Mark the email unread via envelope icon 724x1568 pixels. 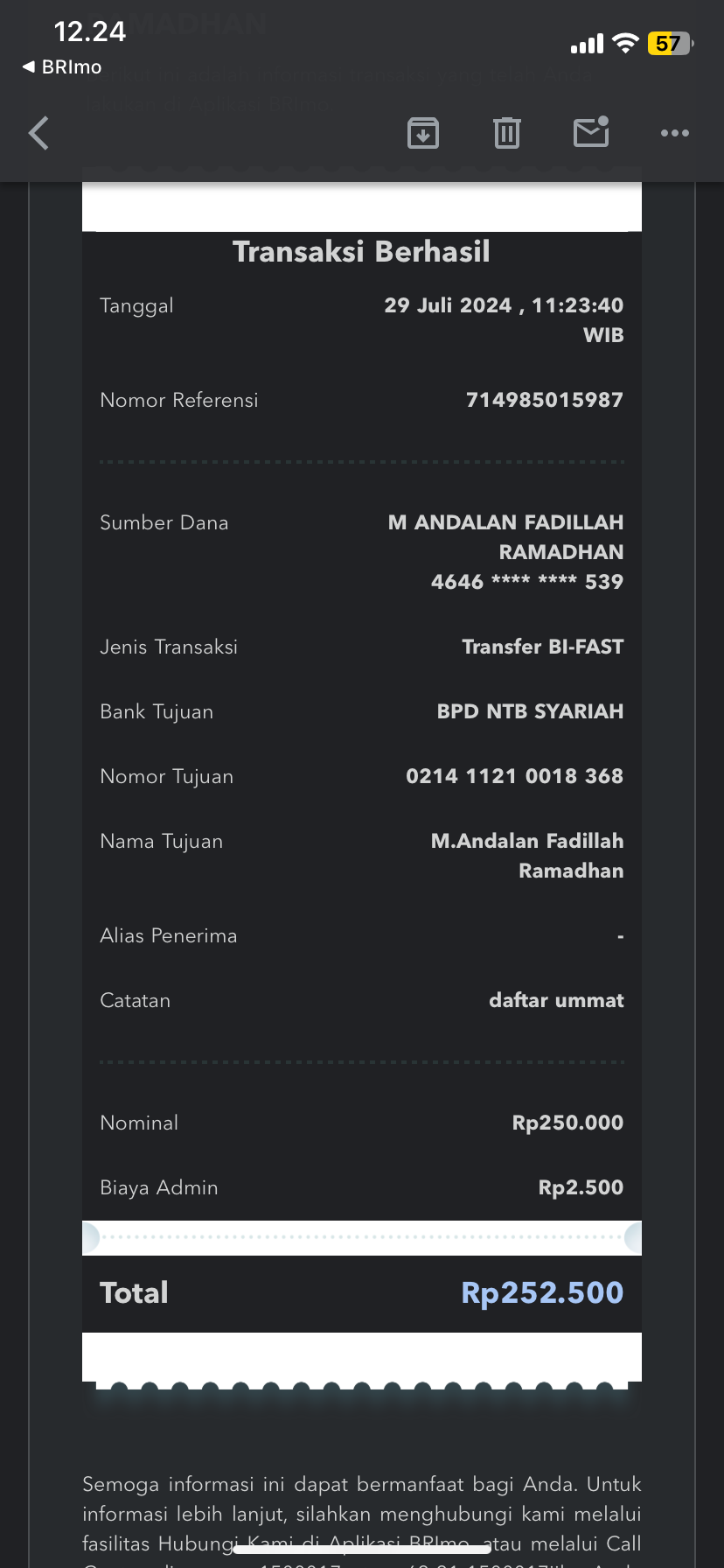coord(591,133)
